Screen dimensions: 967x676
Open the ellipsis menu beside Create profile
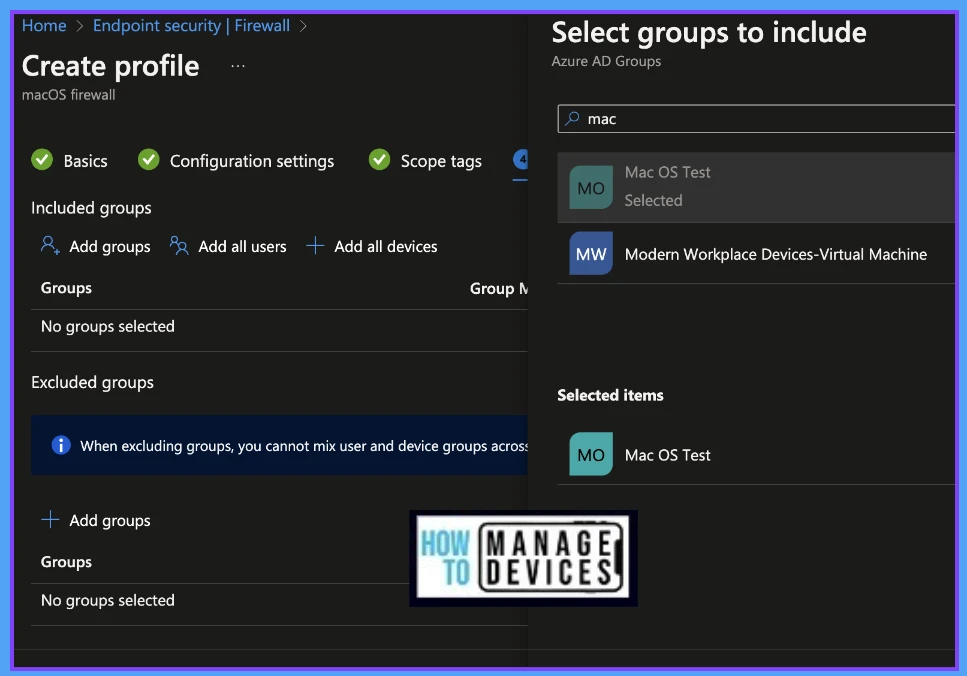[x=238, y=66]
